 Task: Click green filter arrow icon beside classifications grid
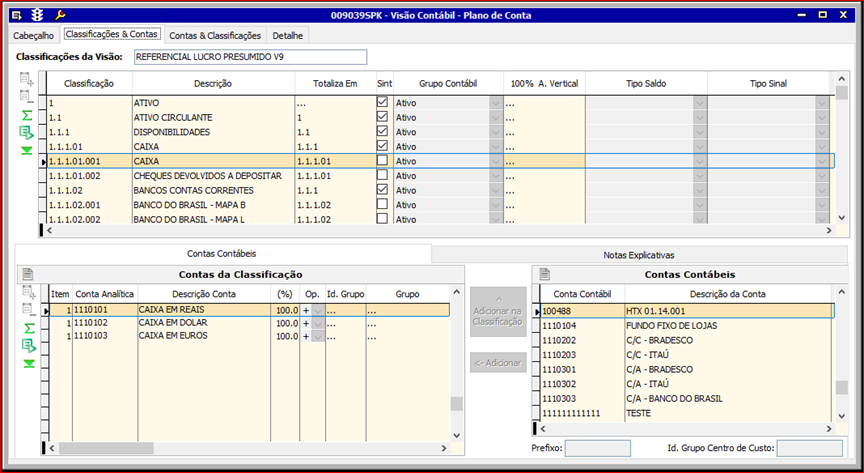click(27, 151)
